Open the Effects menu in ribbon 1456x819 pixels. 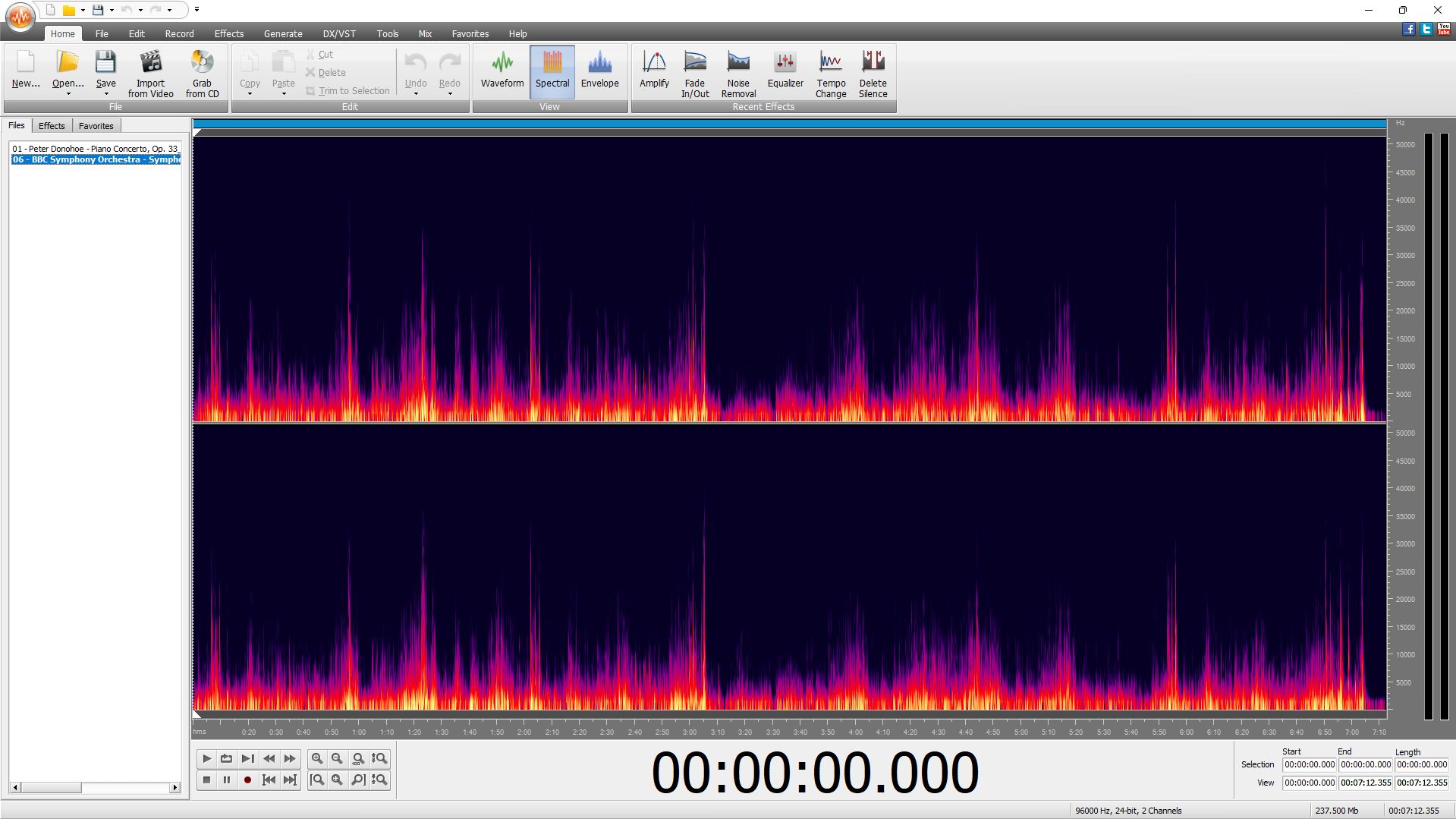(x=228, y=33)
